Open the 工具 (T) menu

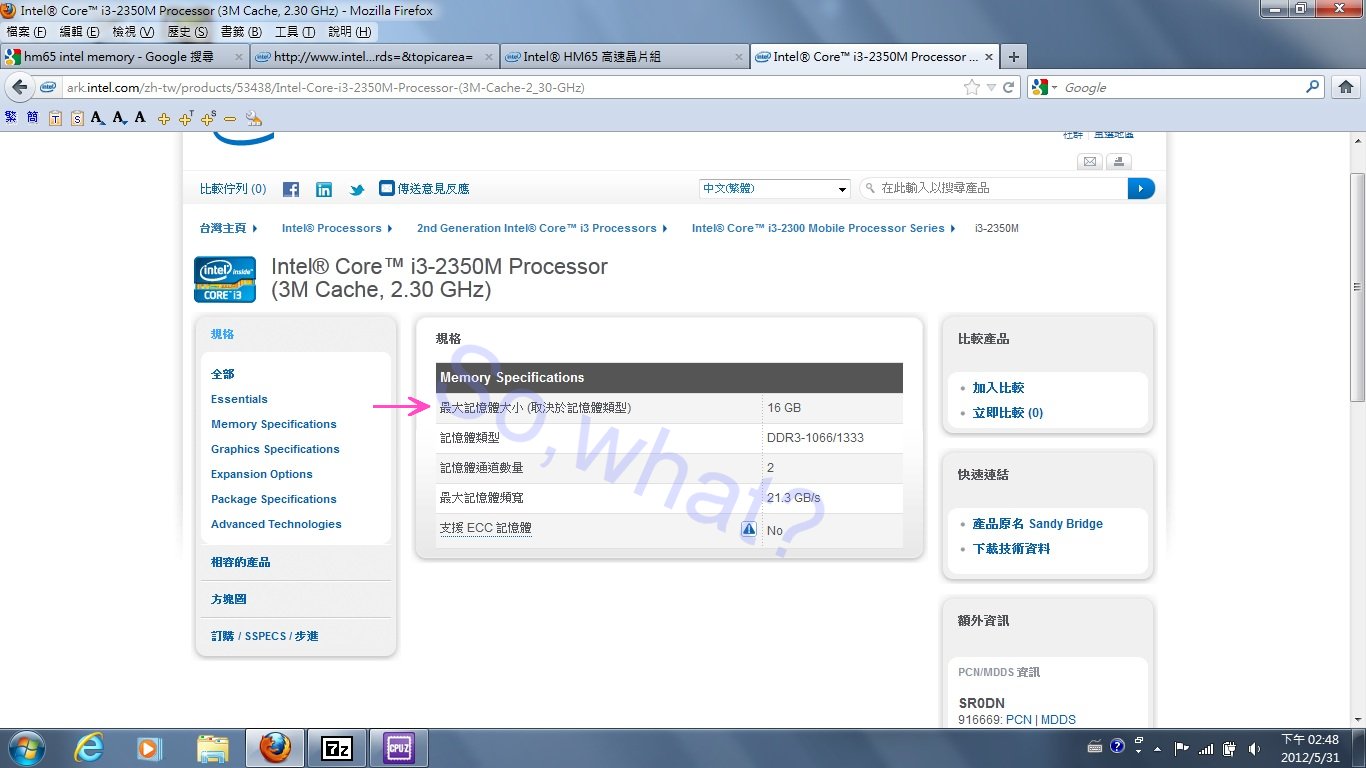[295, 32]
